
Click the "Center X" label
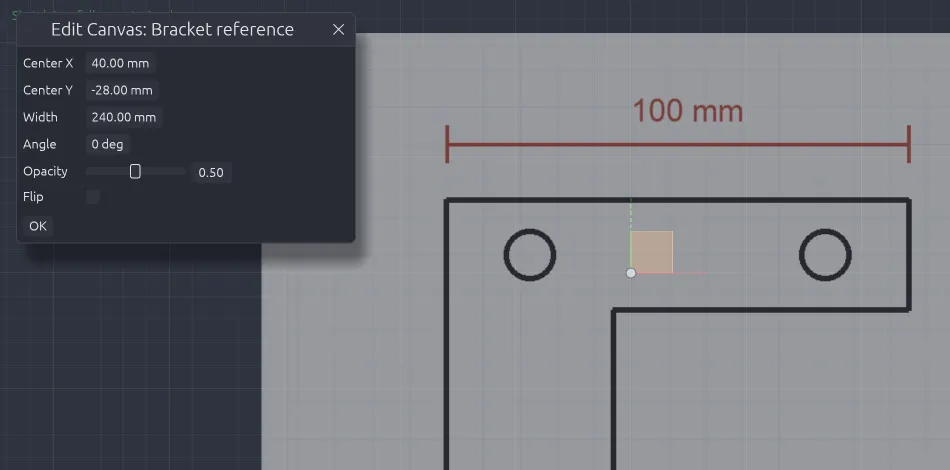(48, 63)
